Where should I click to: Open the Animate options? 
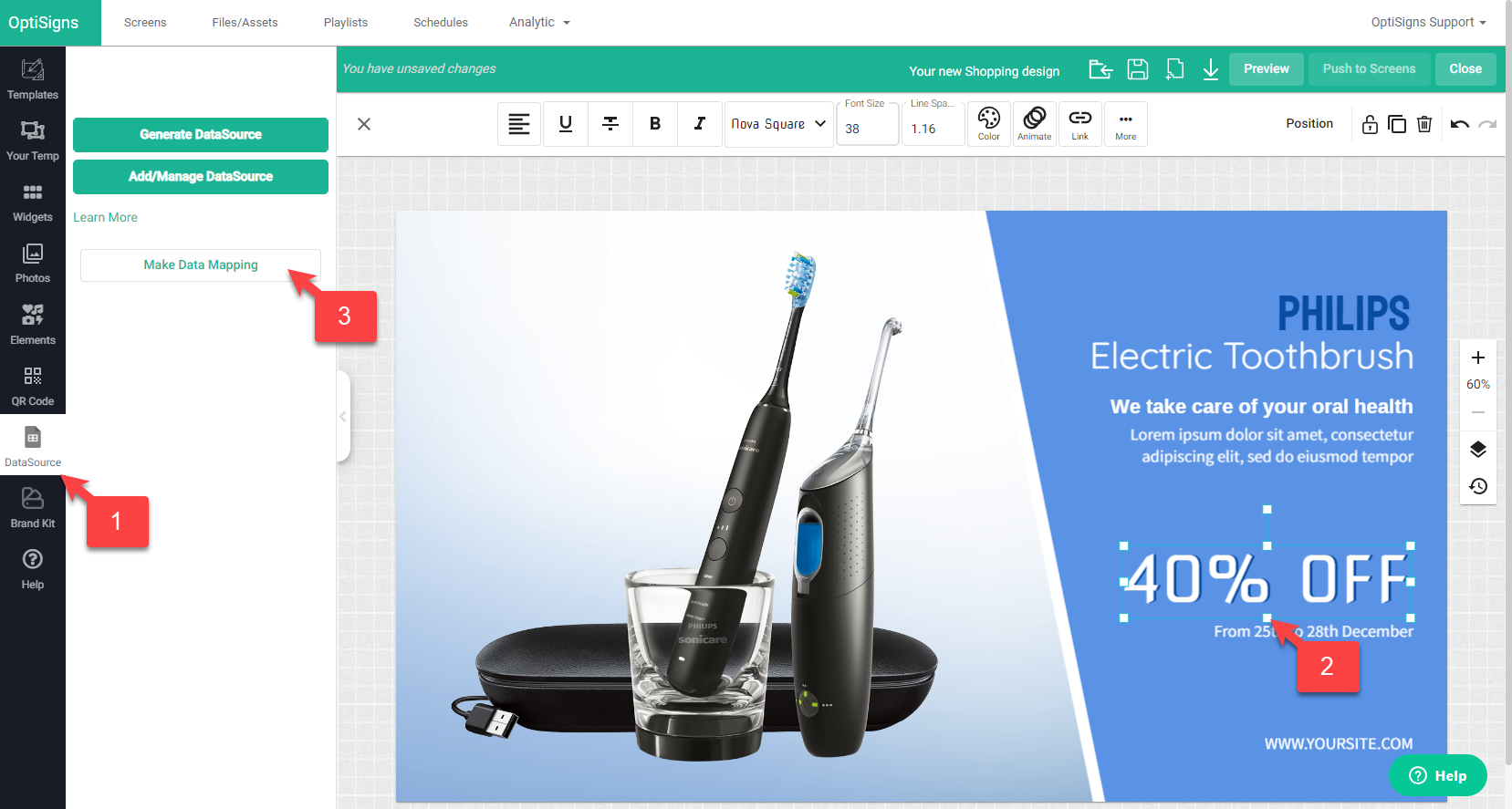coord(1034,123)
